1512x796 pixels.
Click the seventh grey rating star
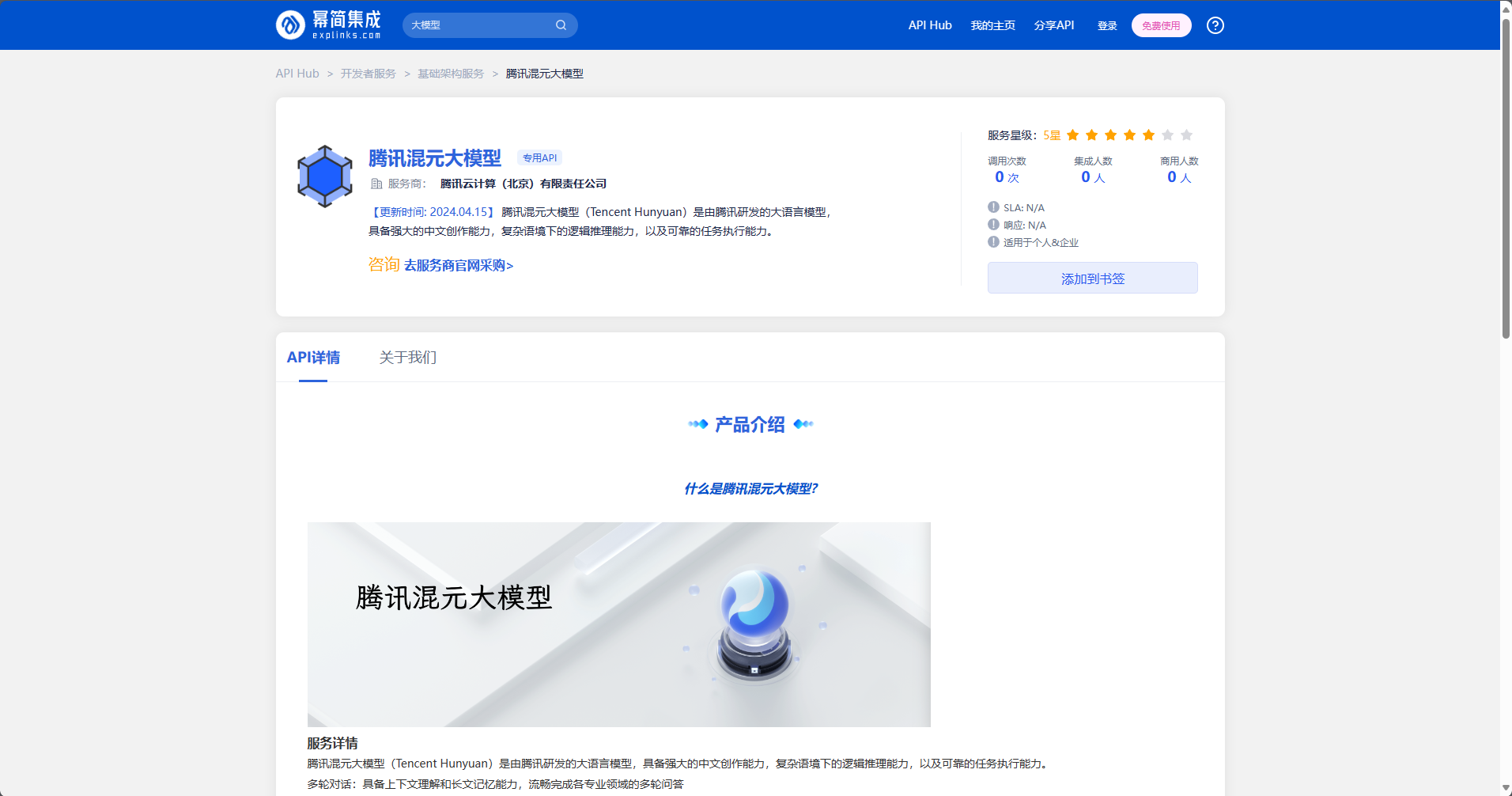(x=1187, y=135)
